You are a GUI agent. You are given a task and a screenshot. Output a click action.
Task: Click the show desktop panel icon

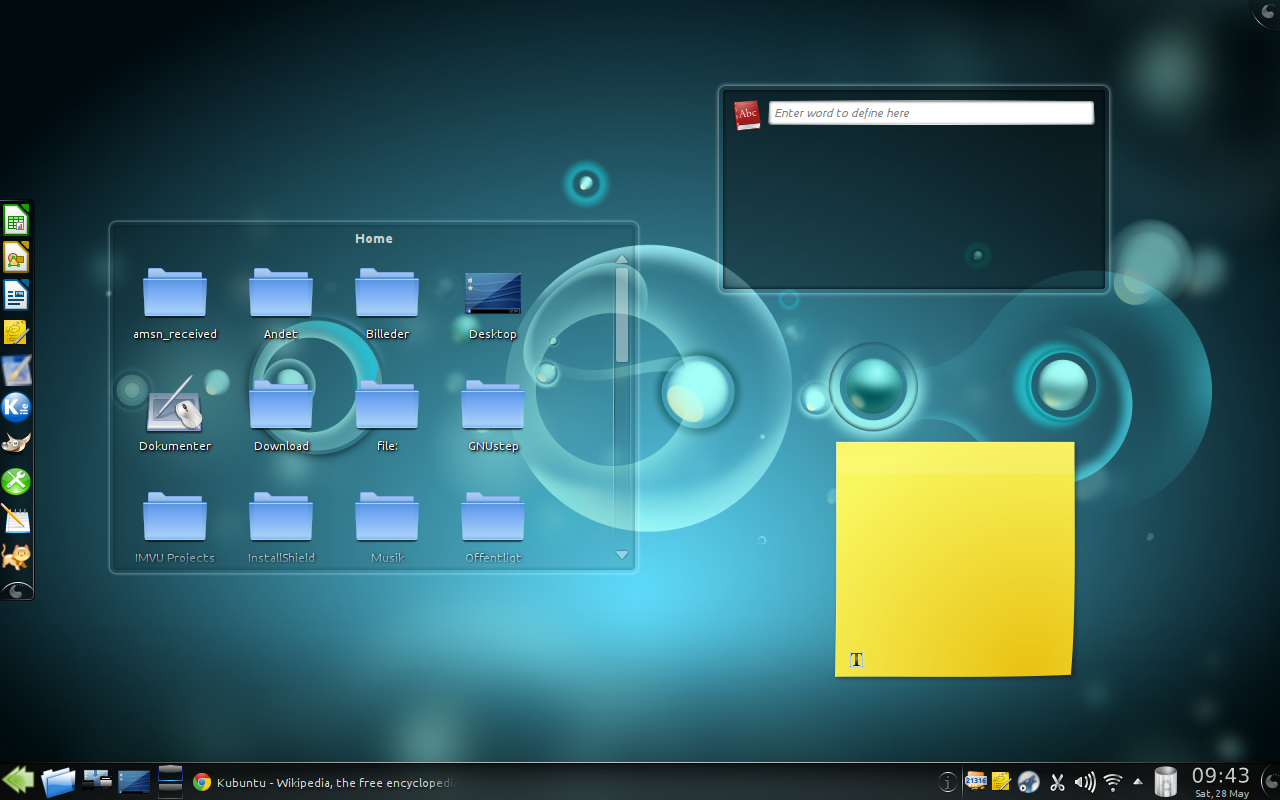(134, 781)
